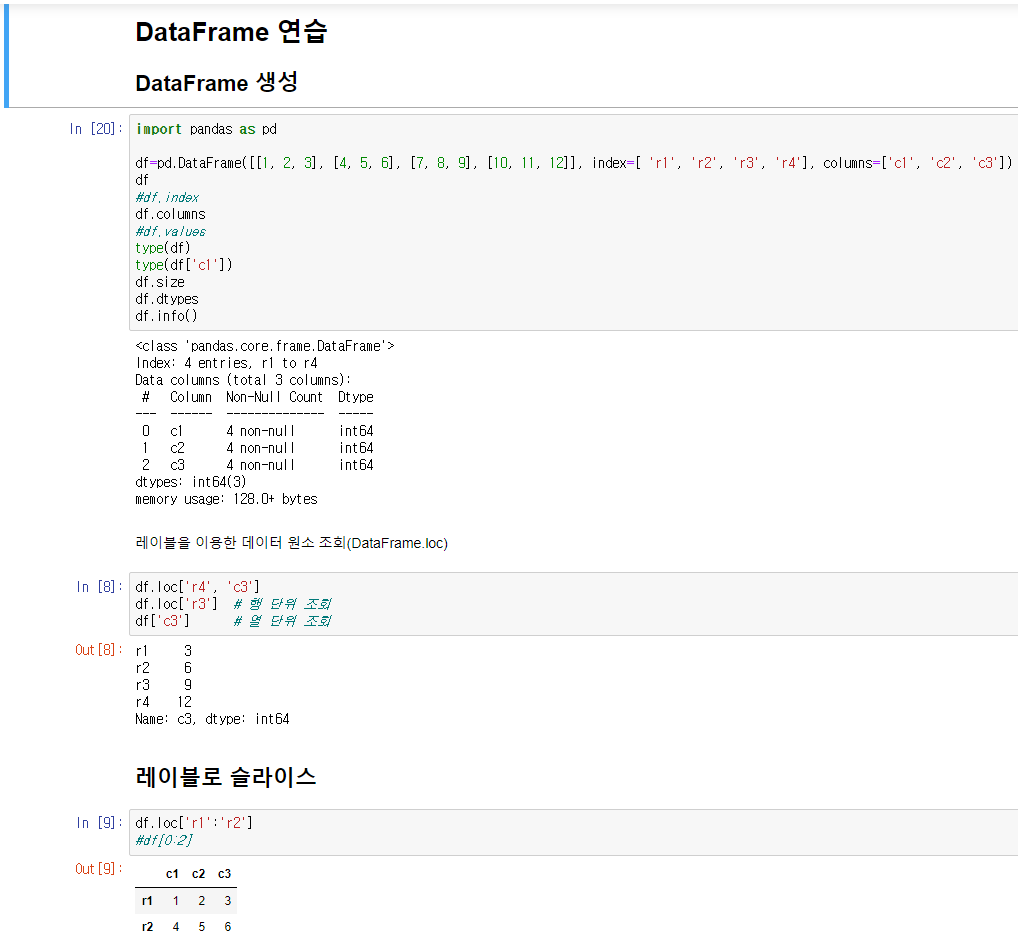This screenshot has width=1018, height=948.
Task: Click the 'DataFrame 생성' subheading
Action: pos(216,82)
